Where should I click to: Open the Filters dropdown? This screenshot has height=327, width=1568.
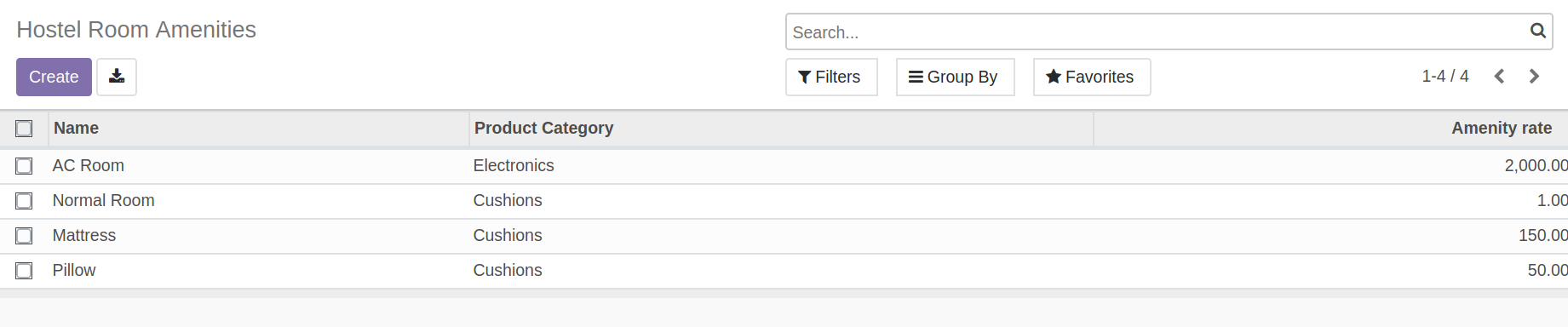[831, 77]
